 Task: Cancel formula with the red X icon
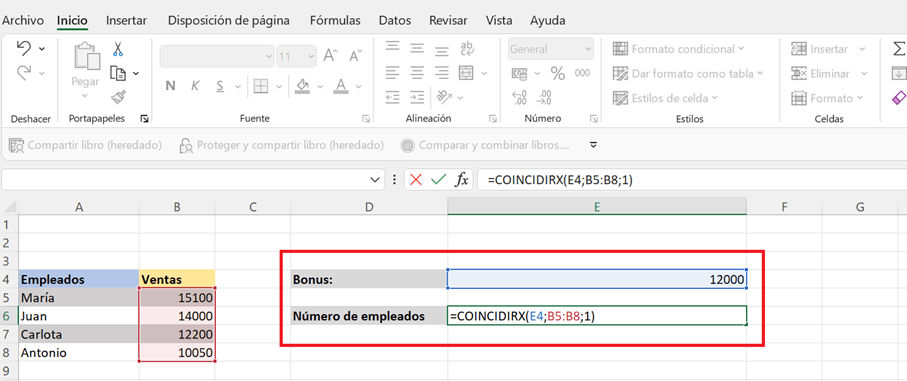click(415, 180)
